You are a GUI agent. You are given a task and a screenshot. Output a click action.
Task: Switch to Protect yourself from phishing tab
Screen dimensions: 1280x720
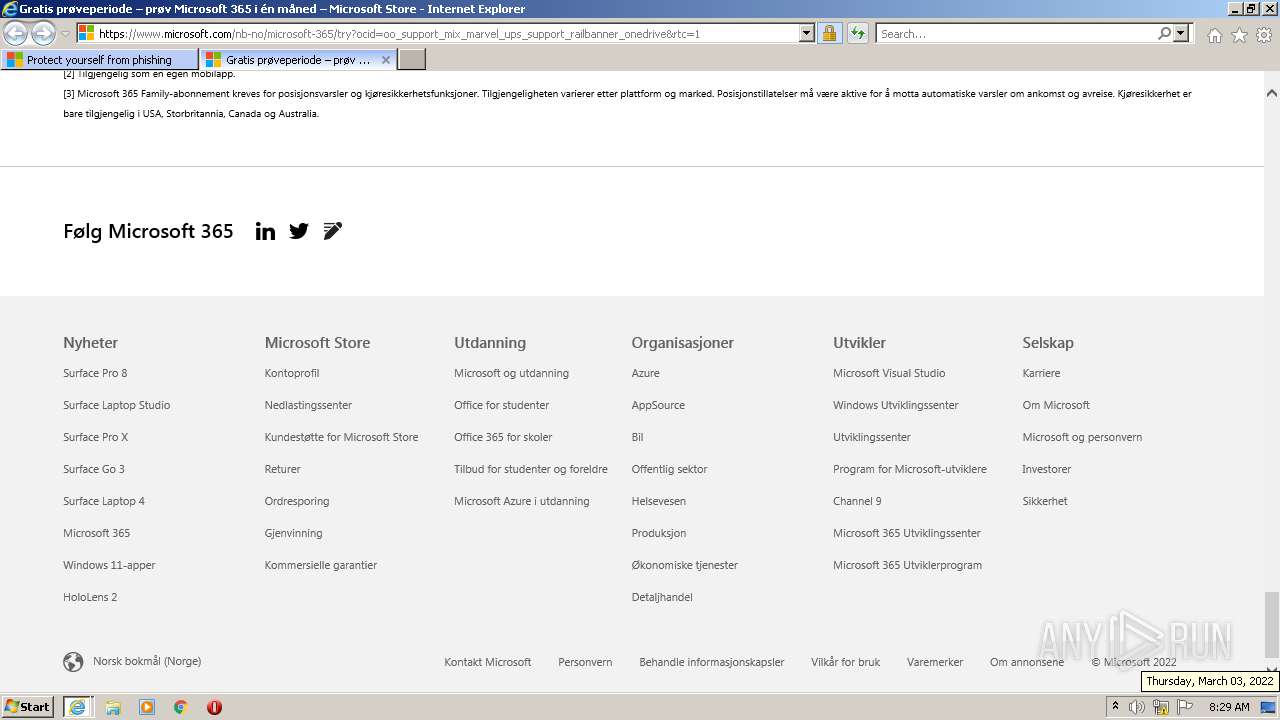click(x=99, y=60)
